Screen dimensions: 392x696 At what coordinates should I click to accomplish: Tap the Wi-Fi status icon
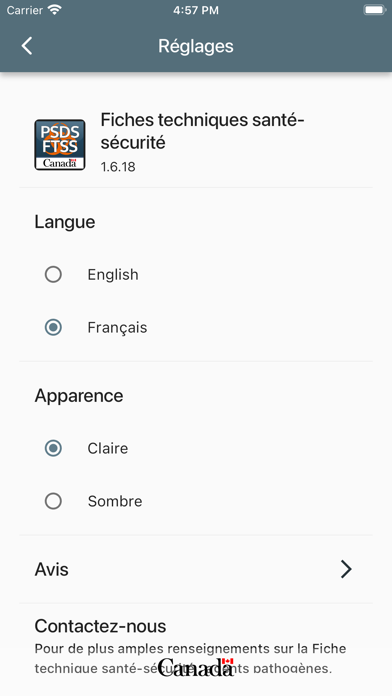[55, 10]
